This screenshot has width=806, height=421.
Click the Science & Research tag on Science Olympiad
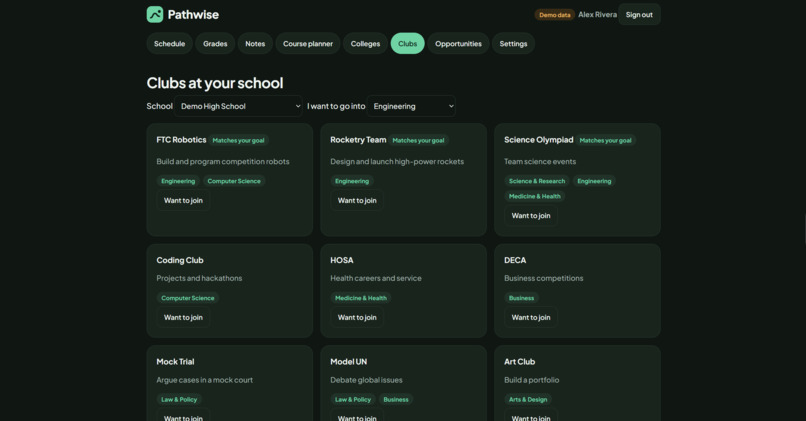pyautogui.click(x=537, y=181)
